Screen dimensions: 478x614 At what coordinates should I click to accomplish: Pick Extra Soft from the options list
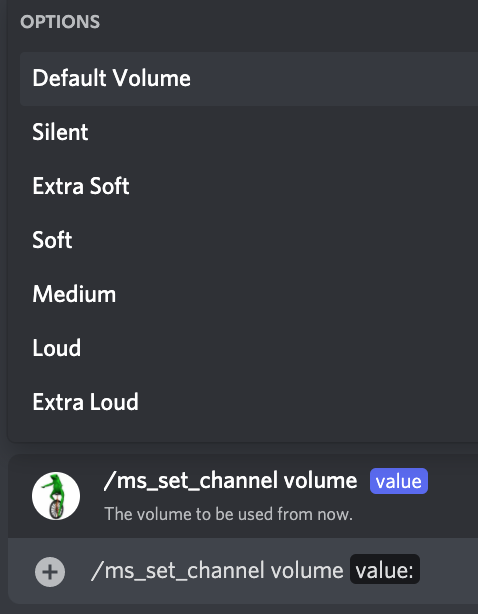[249, 186]
